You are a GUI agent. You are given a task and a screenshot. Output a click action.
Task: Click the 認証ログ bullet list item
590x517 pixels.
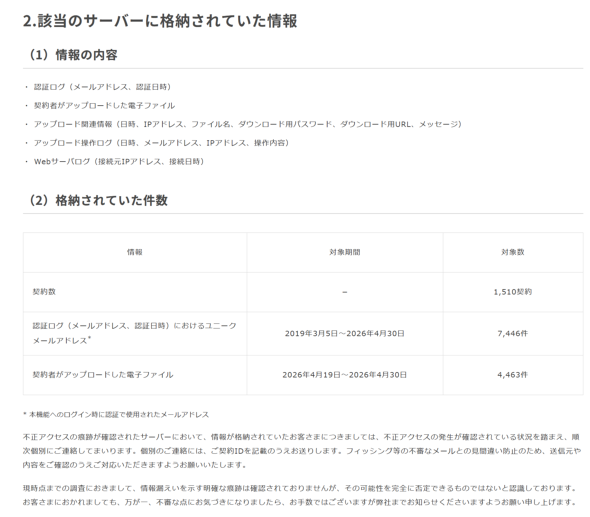pos(102,87)
